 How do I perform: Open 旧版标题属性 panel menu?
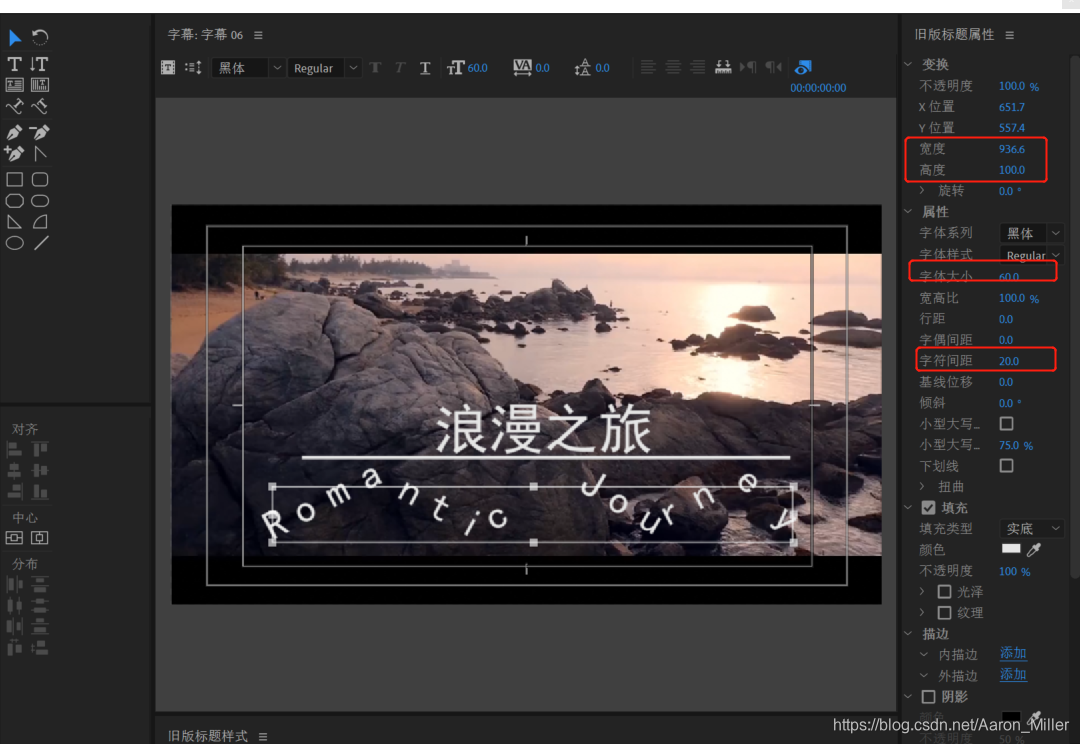pyautogui.click(x=1010, y=35)
